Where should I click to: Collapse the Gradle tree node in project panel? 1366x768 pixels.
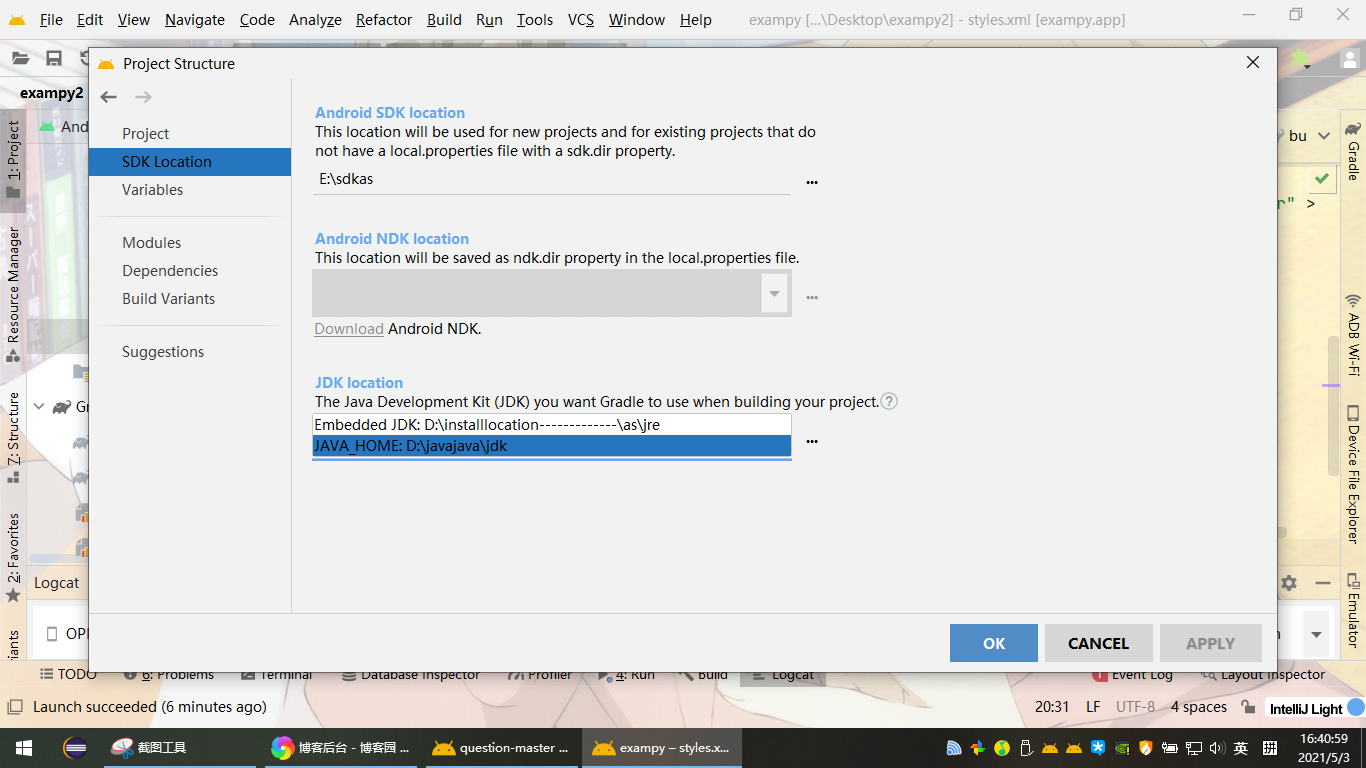coord(39,407)
